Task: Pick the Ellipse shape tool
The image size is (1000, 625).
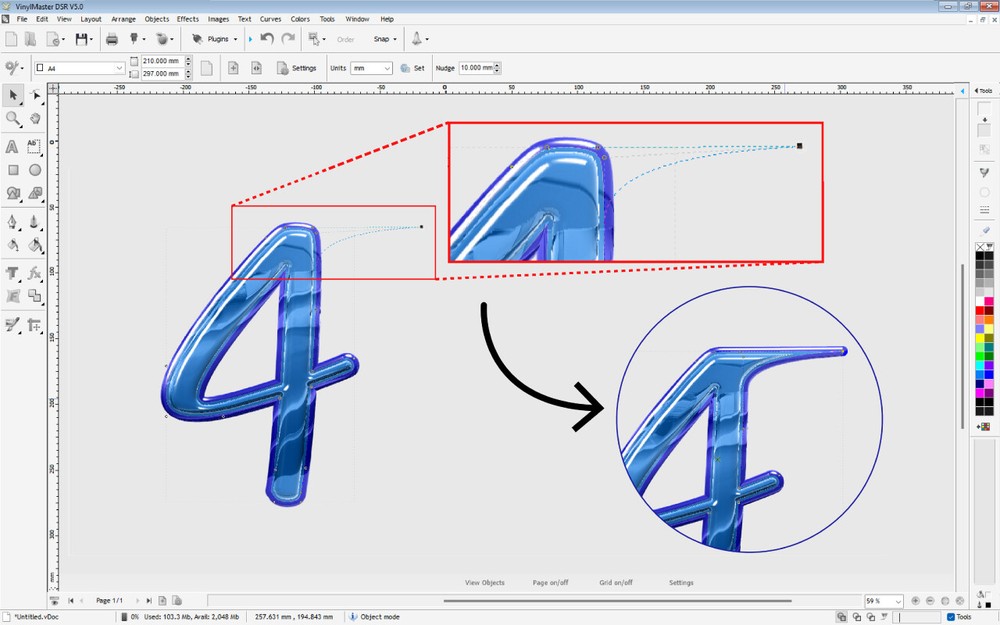Action: (34, 169)
